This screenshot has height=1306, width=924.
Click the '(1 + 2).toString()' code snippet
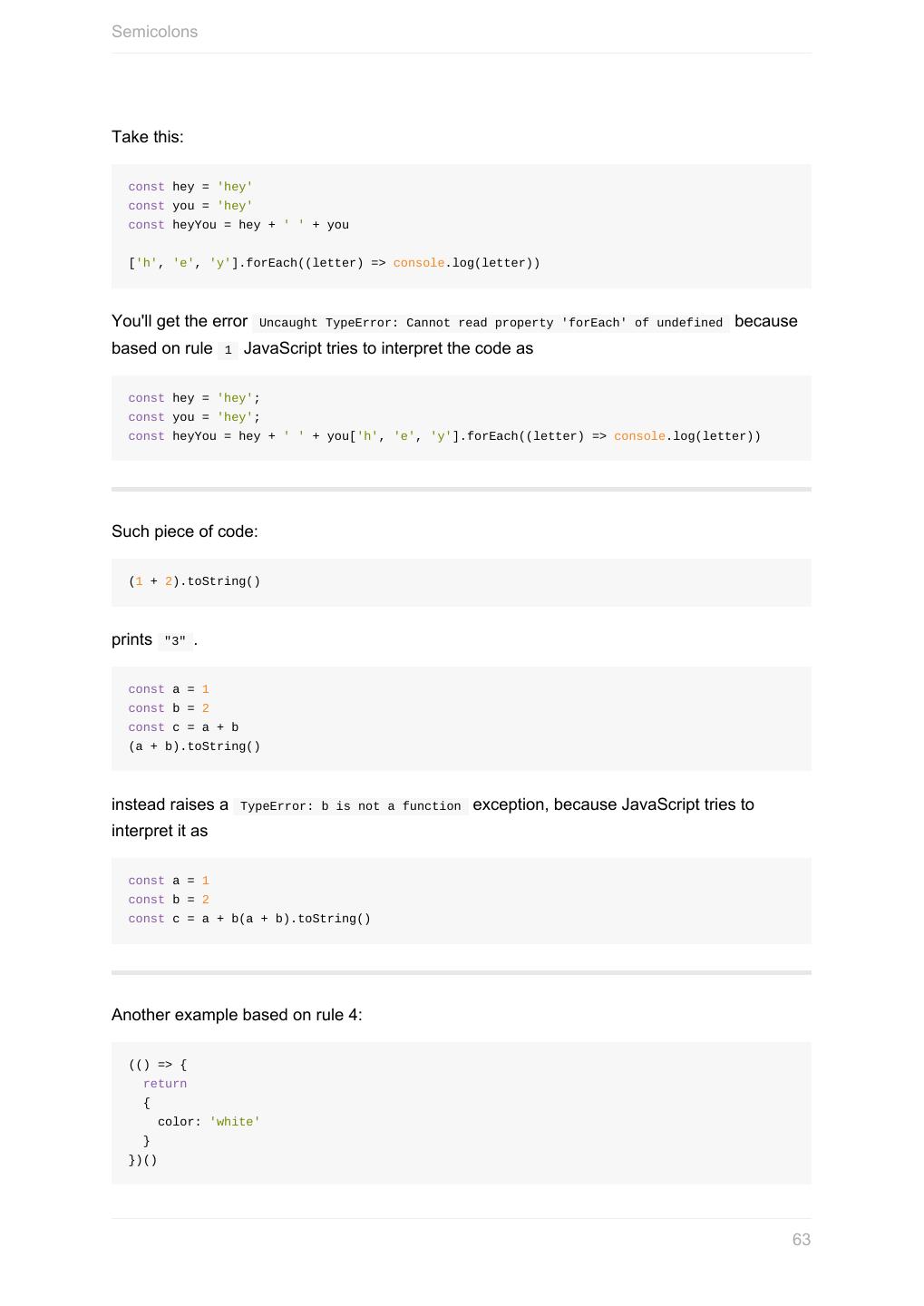tap(194, 581)
